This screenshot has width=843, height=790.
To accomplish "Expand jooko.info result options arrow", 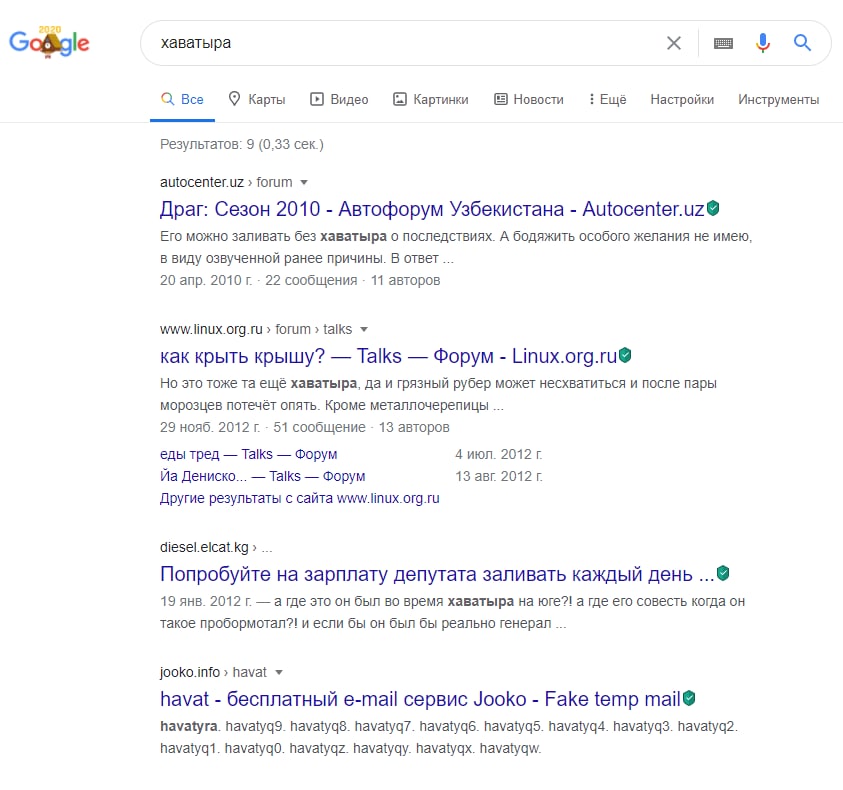I will click(x=278, y=673).
